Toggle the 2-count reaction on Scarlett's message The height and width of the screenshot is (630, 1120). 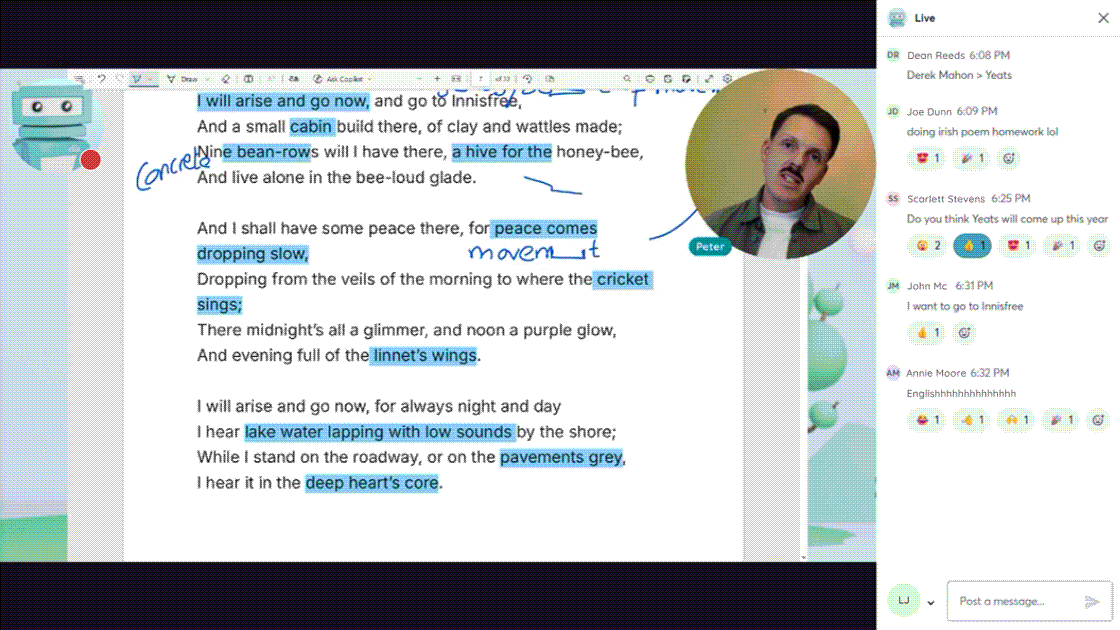pyautogui.click(x=928, y=246)
